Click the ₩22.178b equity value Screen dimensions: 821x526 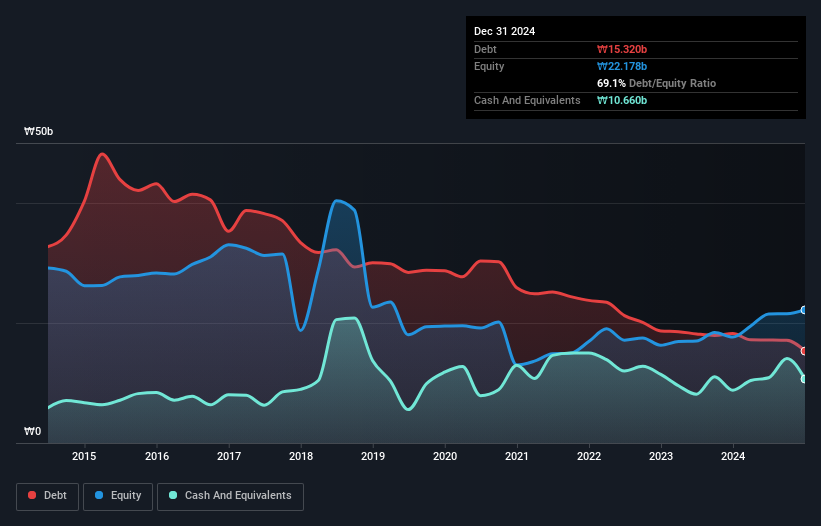[622, 66]
